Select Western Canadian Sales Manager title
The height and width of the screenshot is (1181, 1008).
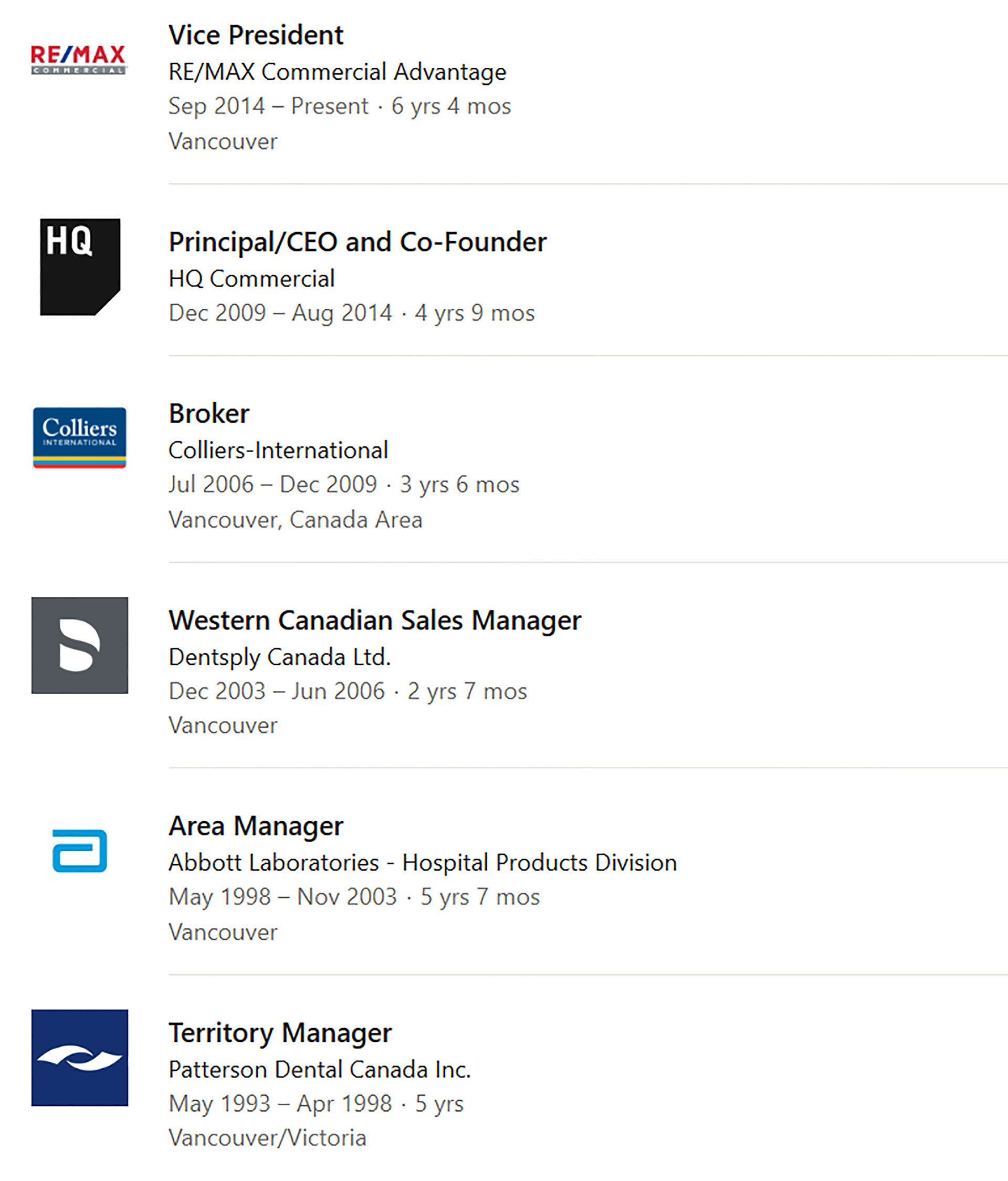pyautogui.click(x=375, y=620)
